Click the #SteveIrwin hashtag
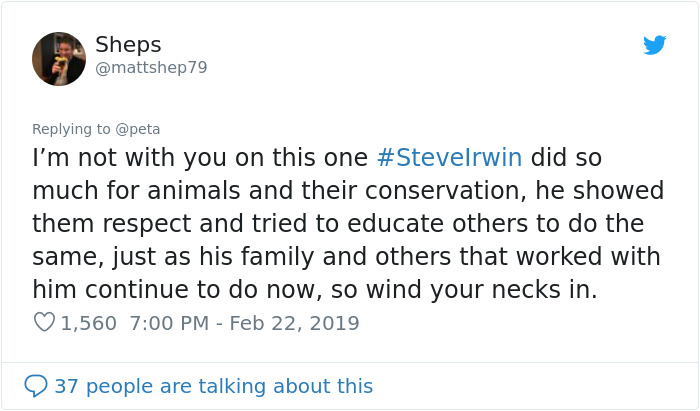This screenshot has height=411, width=700. [x=450, y=158]
